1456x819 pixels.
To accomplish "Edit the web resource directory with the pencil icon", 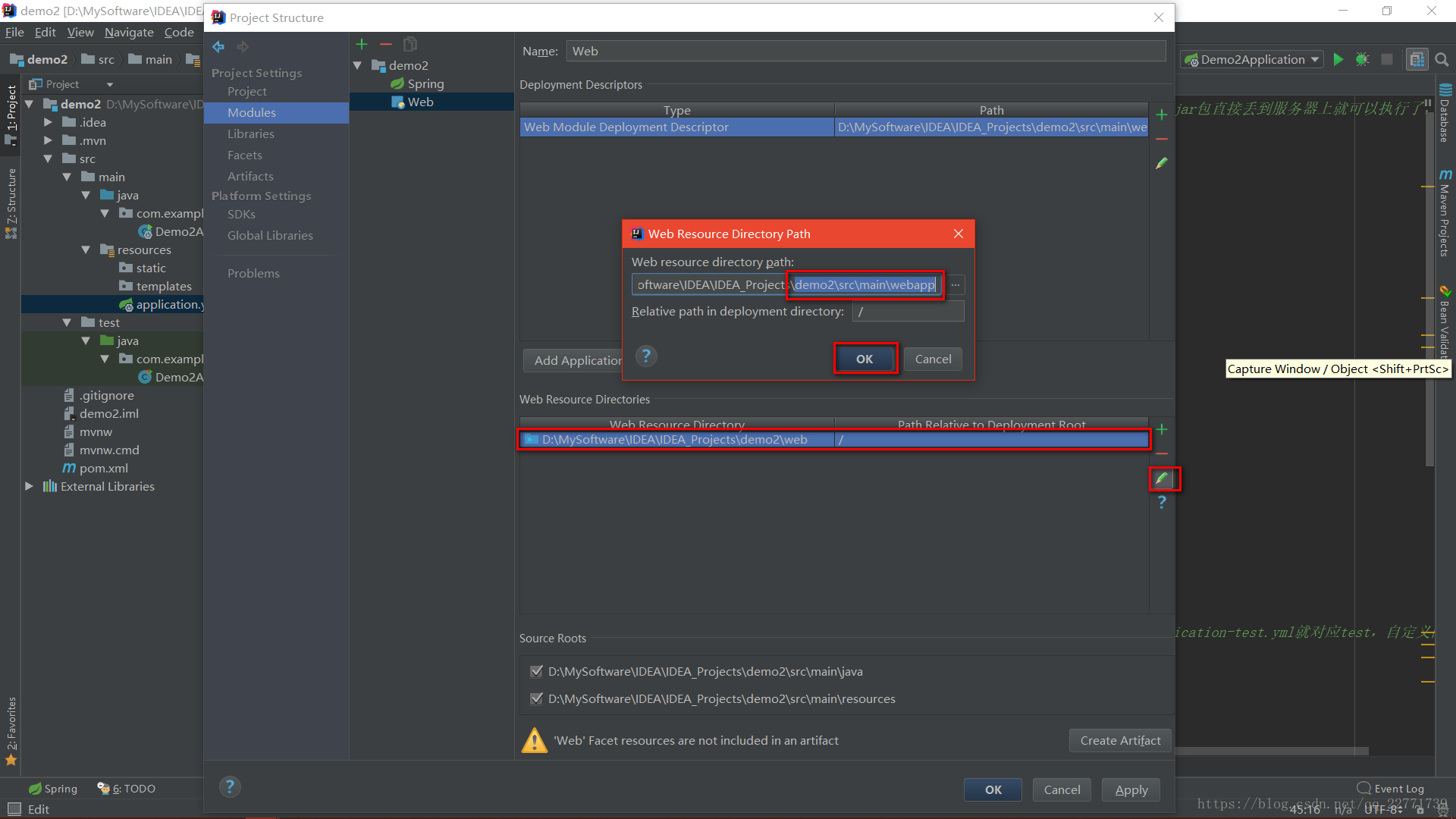I will 1161,478.
